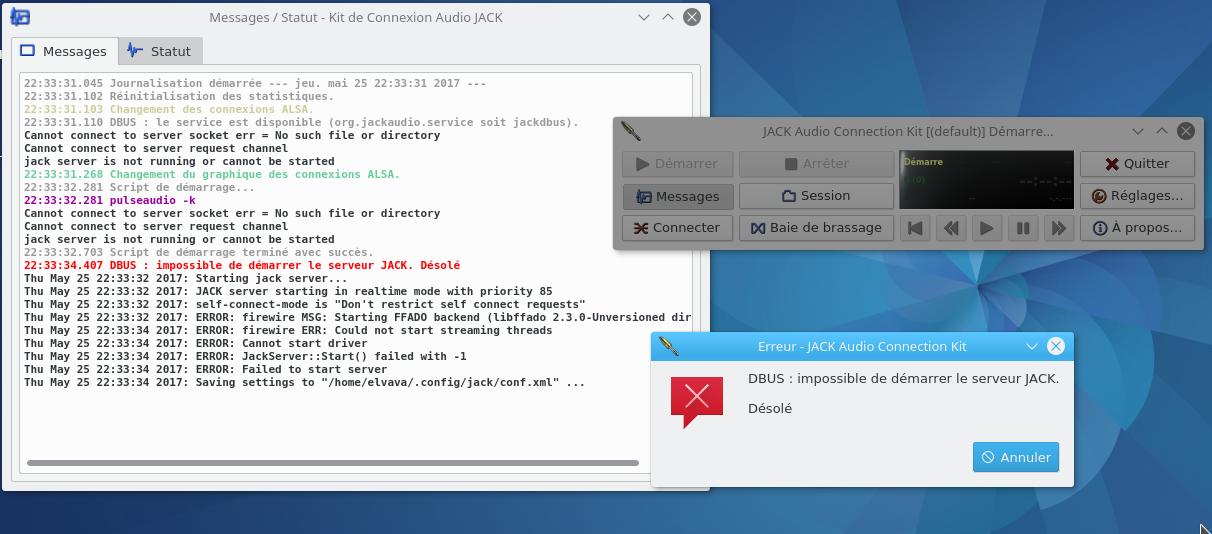1212x534 pixels.
Task: Click 'Could not start streaming threads' error line
Action: [288, 330]
